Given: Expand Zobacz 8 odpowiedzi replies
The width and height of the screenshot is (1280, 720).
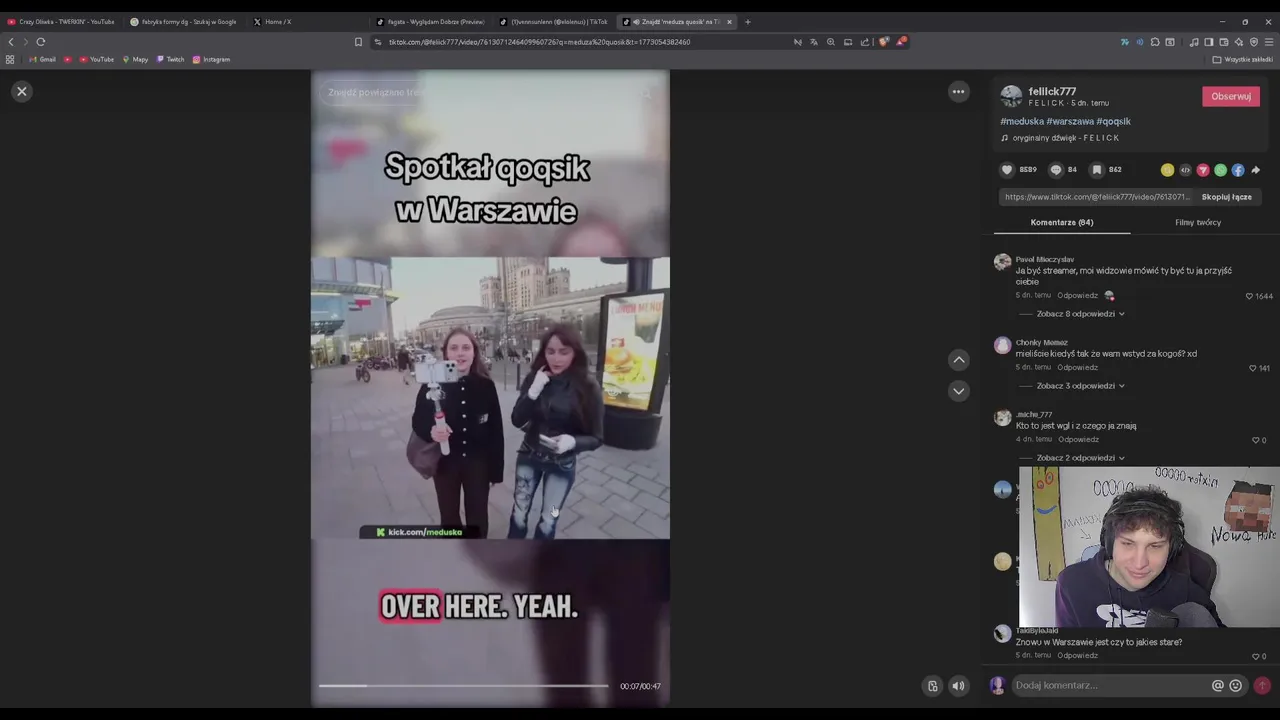Looking at the screenshot, I should [1080, 314].
